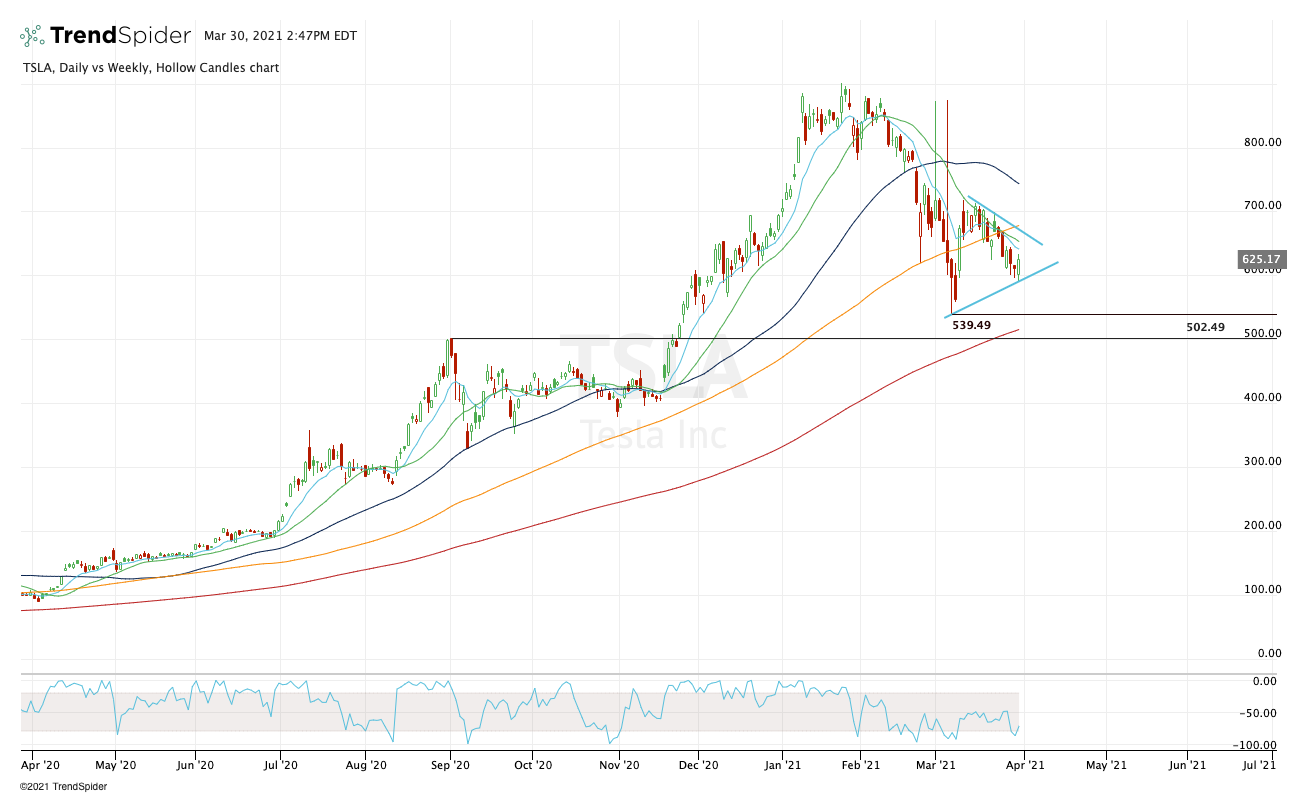This screenshot has width=1307, height=796.
Task: Click the Oct '20 date axis label
Action: pyautogui.click(x=533, y=766)
